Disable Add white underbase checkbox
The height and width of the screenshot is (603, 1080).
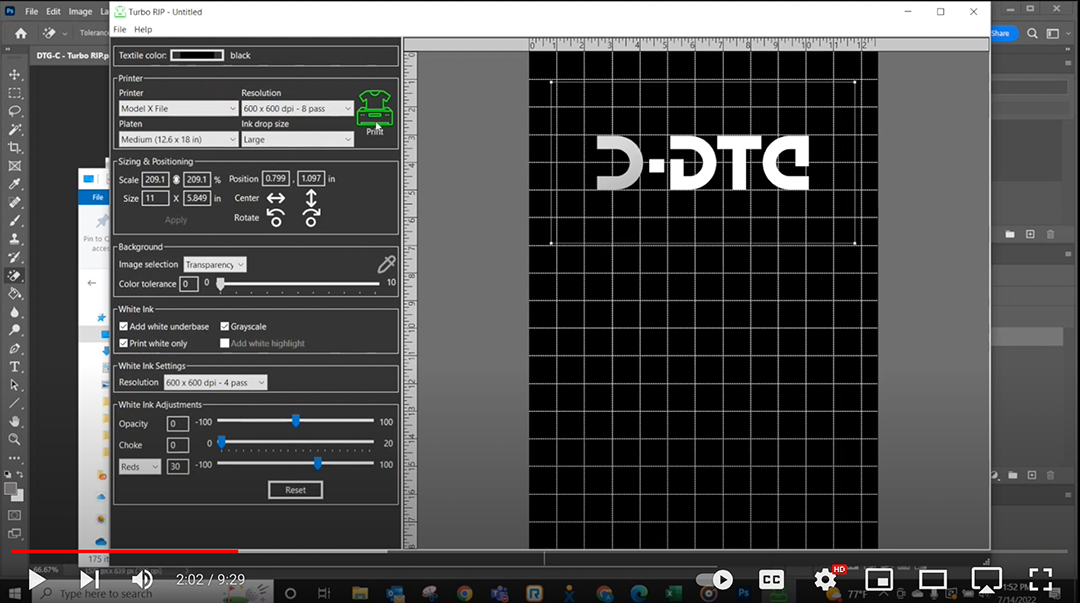click(124, 327)
